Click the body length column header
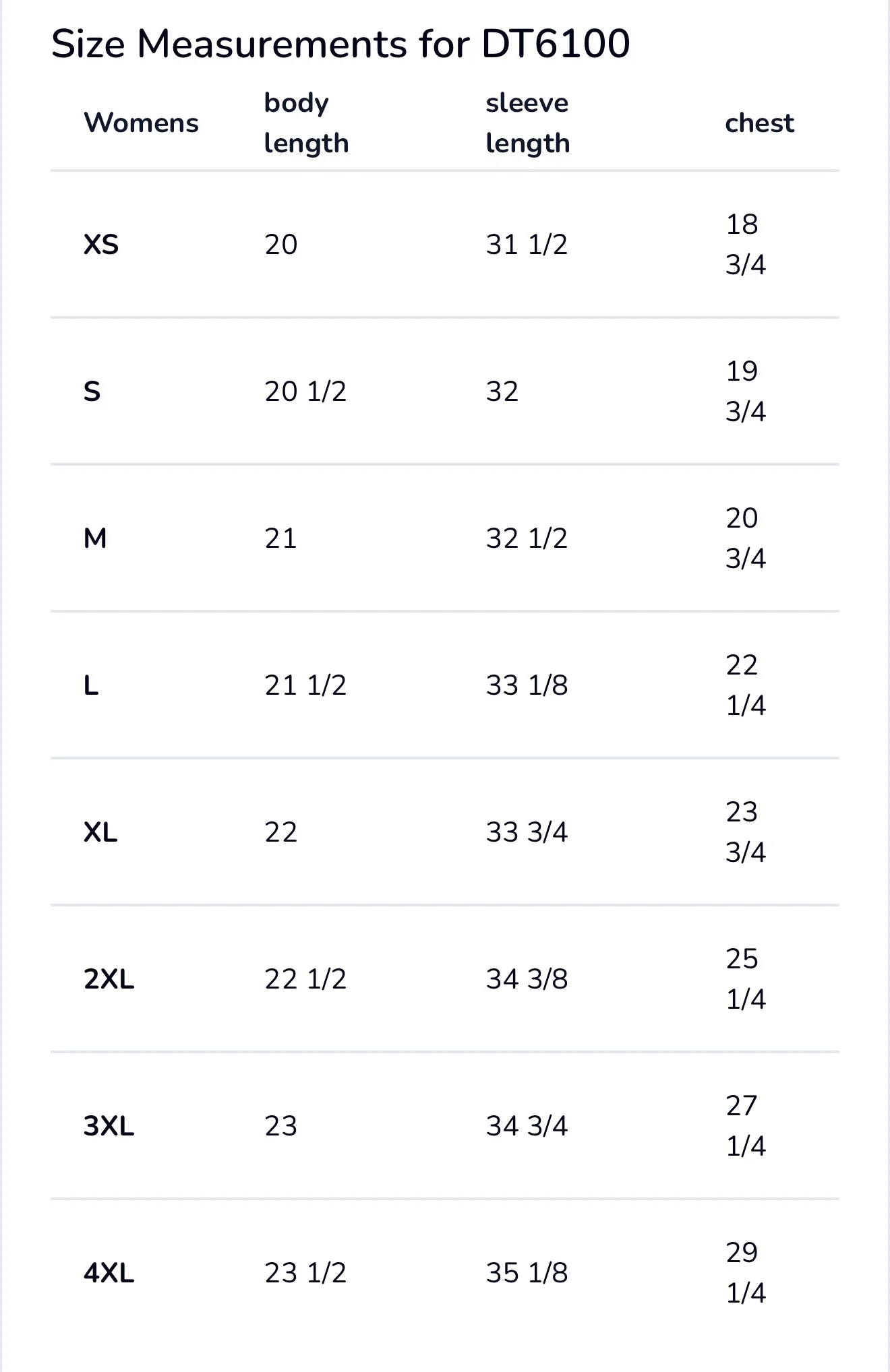The width and height of the screenshot is (890, 1372). pos(306,123)
